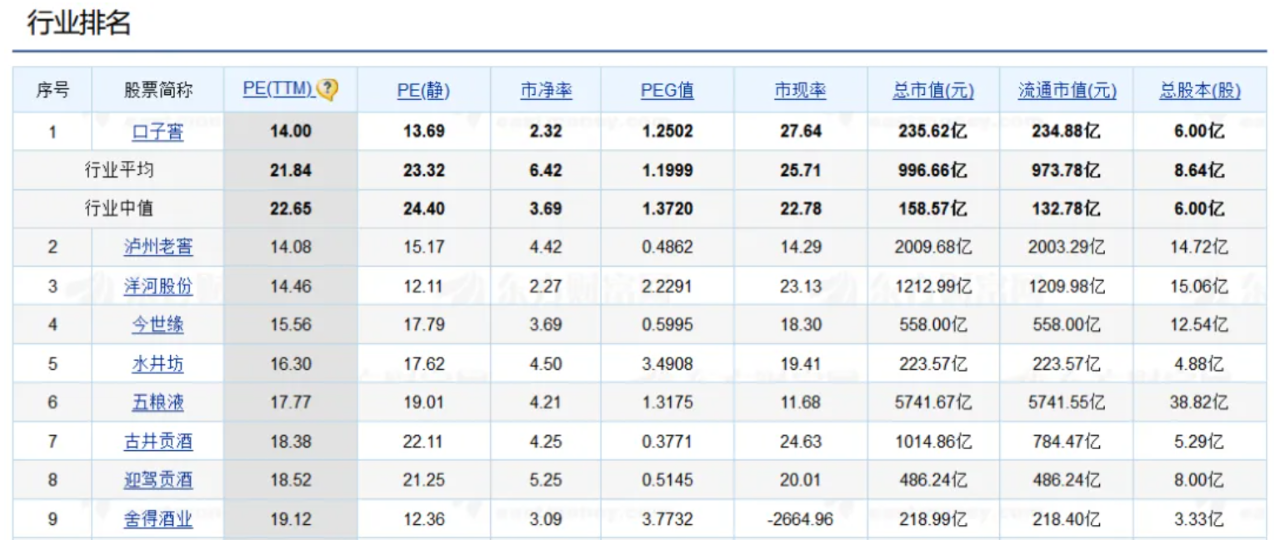The width and height of the screenshot is (1280, 540).
Task: Select 舍得酒业 PE(TTM) value 19.12
Action: click(291, 519)
